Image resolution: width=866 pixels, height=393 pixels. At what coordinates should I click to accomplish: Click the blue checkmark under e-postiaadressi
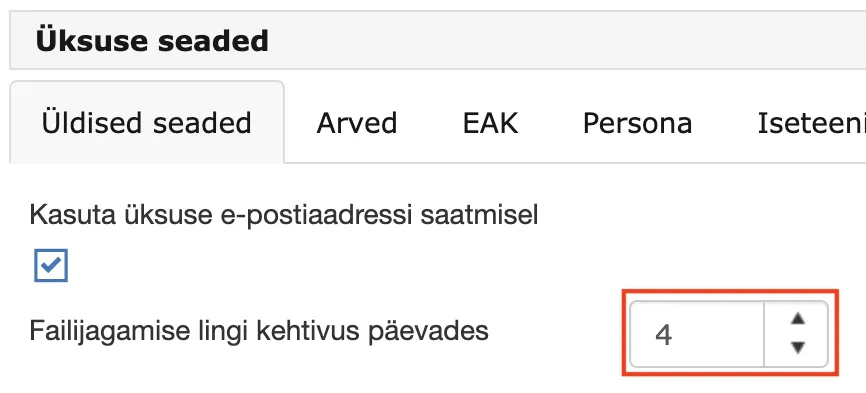pos(51,265)
